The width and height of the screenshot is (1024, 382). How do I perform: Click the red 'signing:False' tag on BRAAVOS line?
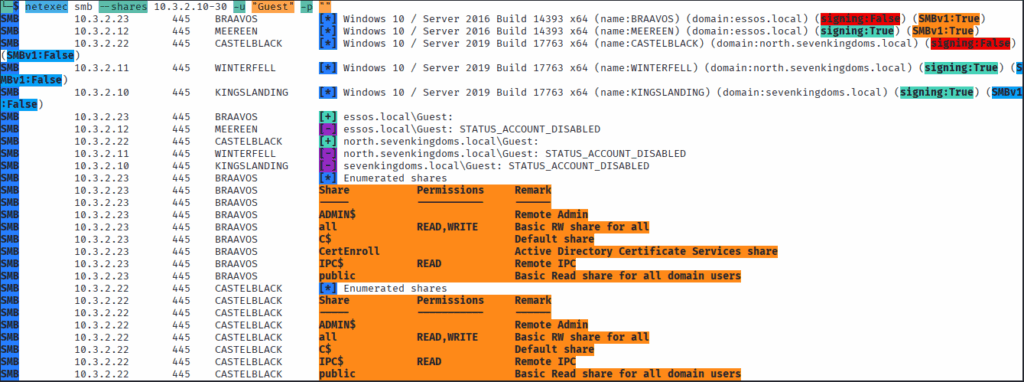861,19
